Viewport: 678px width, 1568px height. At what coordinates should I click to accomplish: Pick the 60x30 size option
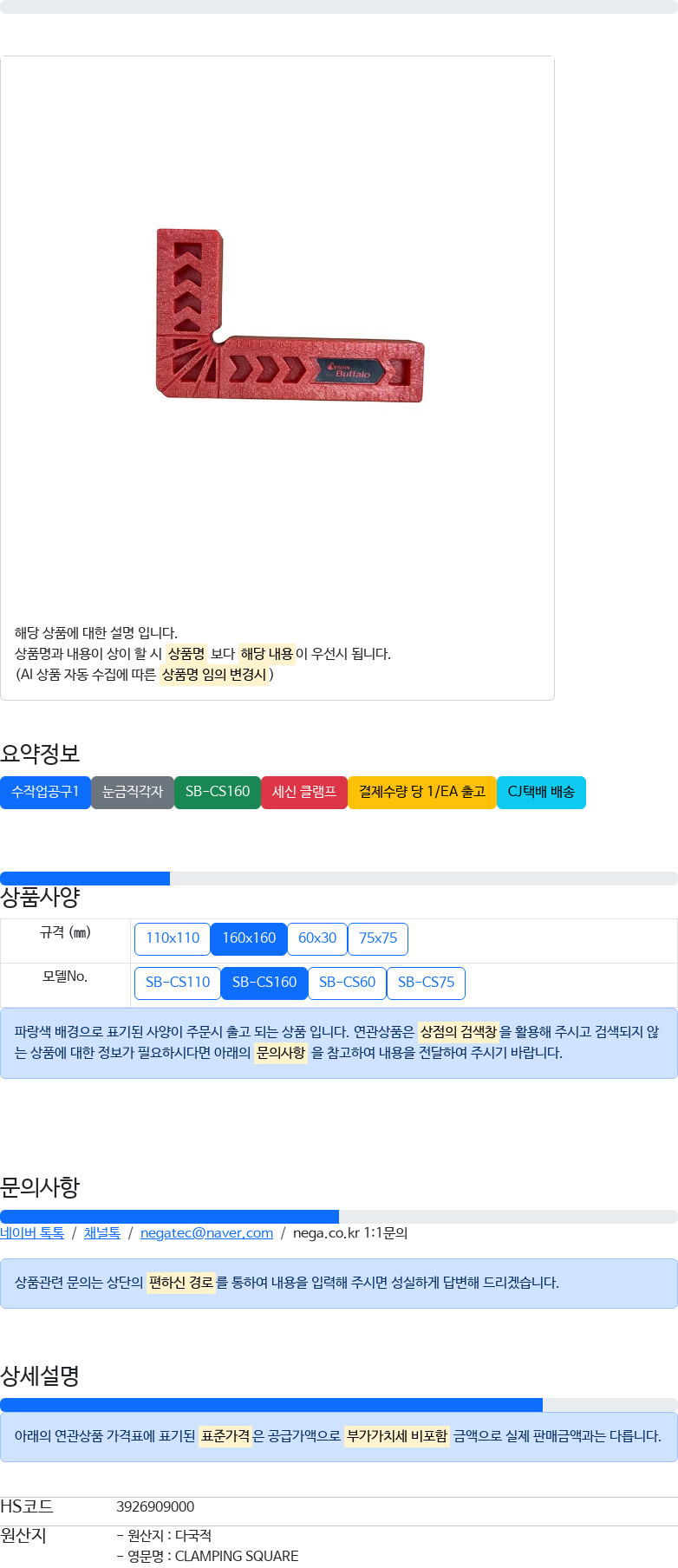tap(317, 938)
